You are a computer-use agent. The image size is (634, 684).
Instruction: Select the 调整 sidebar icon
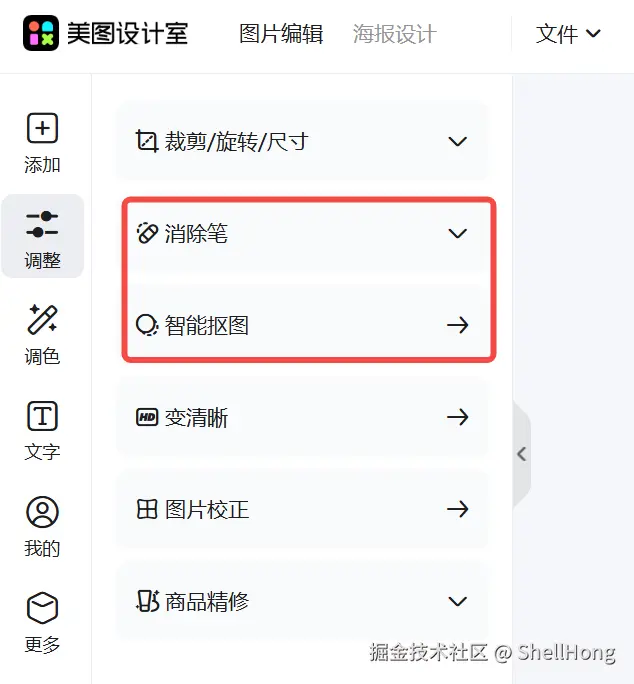[42, 224]
